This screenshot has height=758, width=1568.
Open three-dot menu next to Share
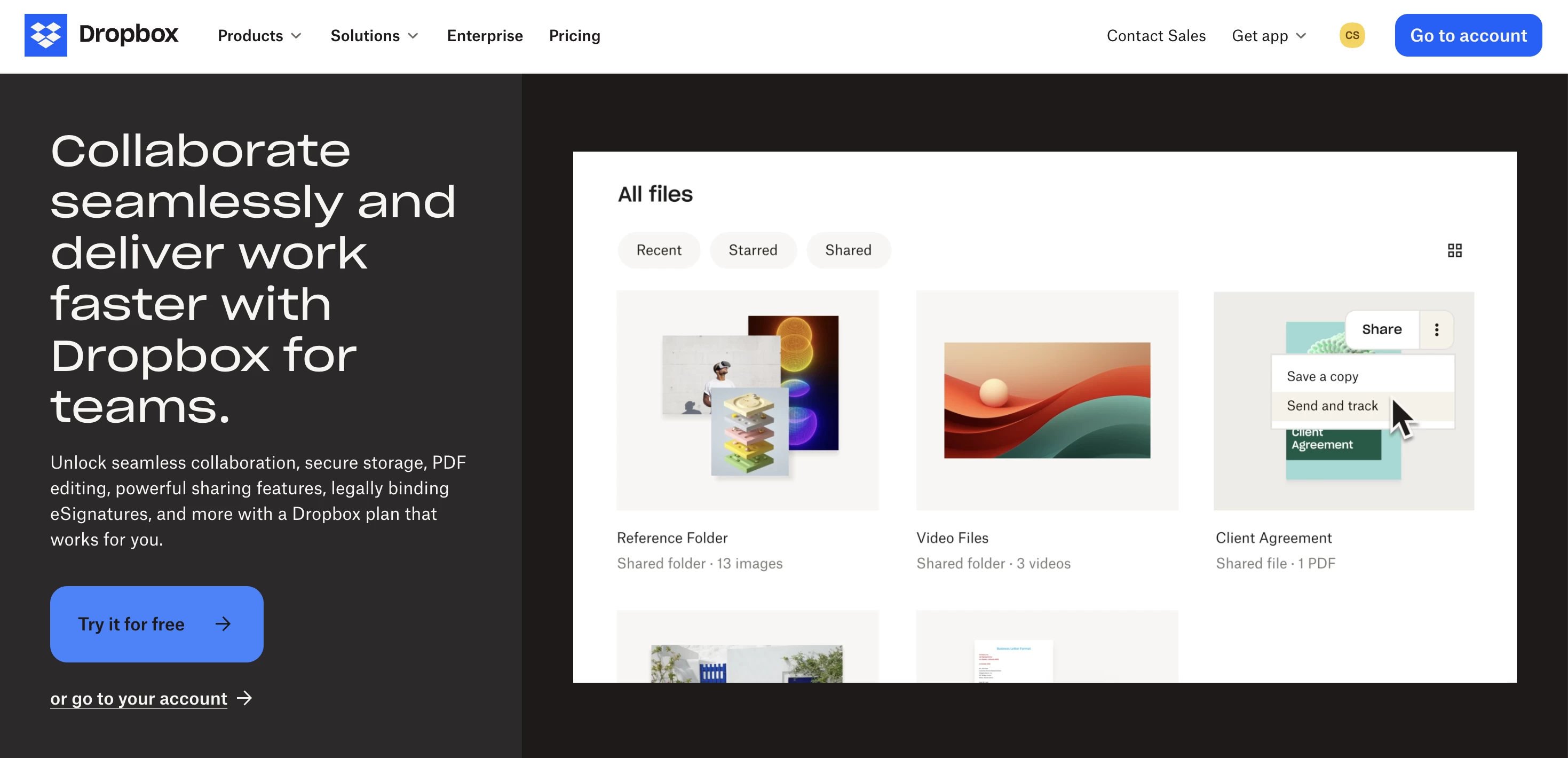point(1437,329)
